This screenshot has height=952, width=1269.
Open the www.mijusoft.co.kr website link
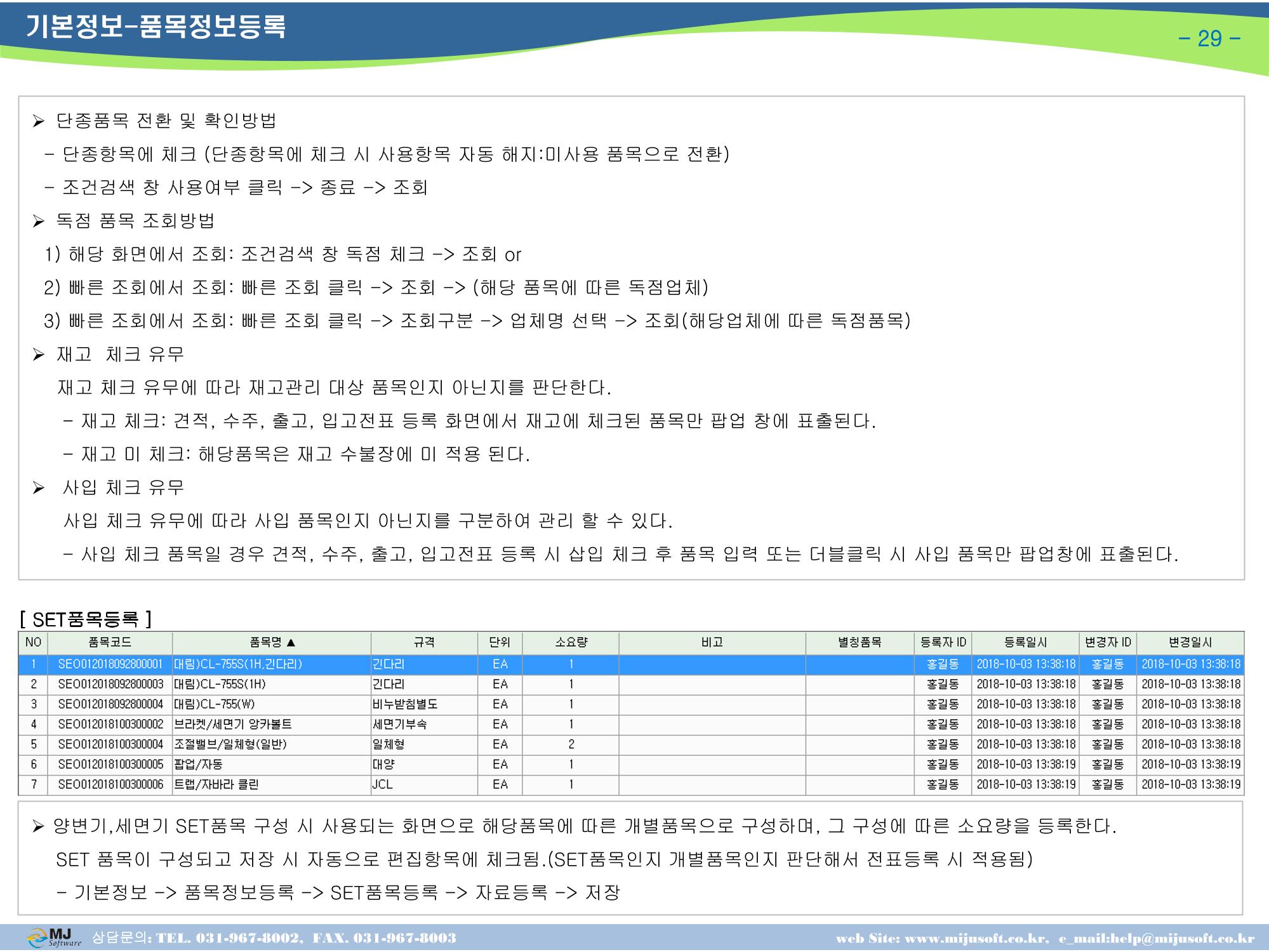(976, 939)
